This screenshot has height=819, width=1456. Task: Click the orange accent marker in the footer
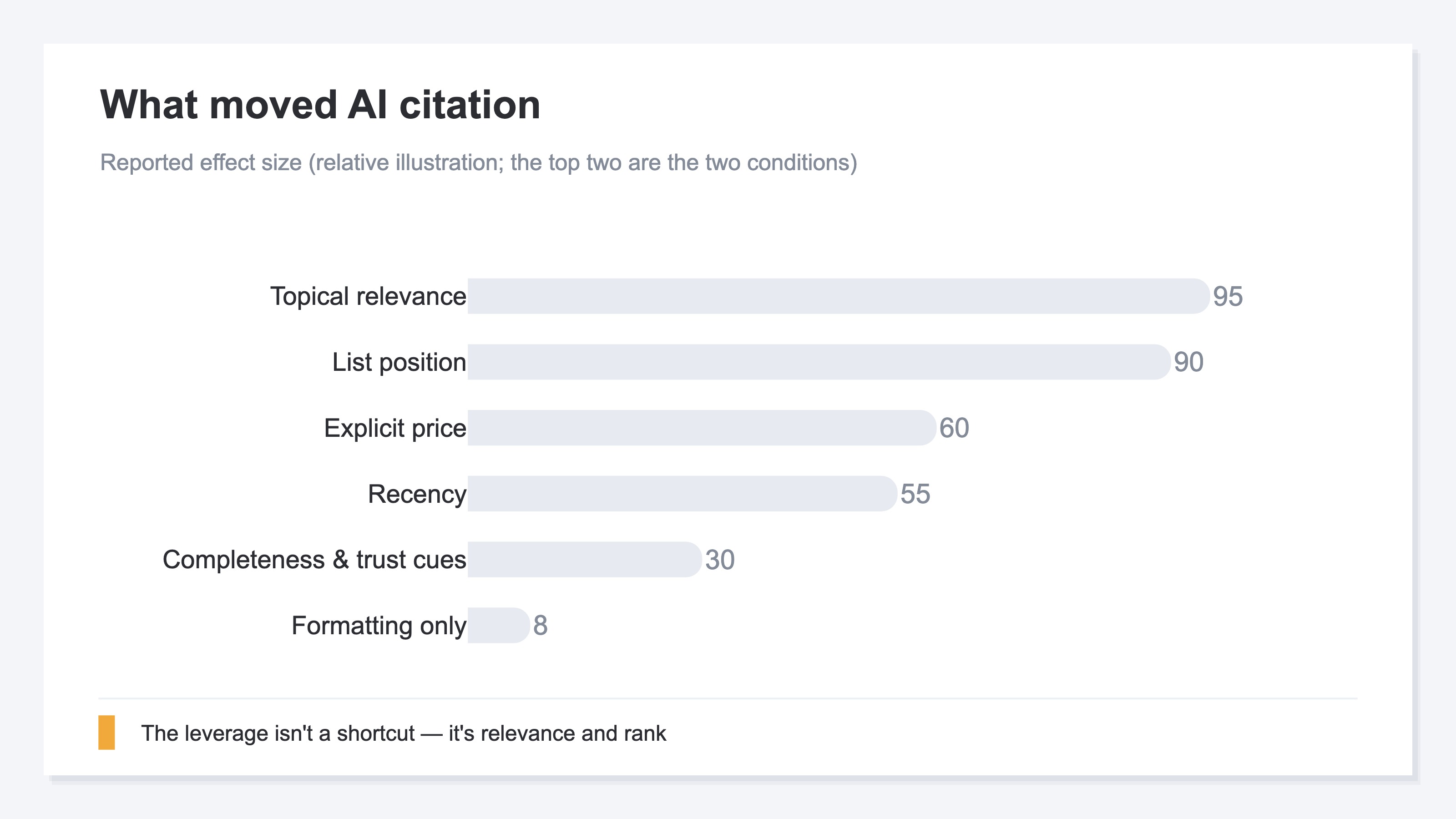pos(106,733)
